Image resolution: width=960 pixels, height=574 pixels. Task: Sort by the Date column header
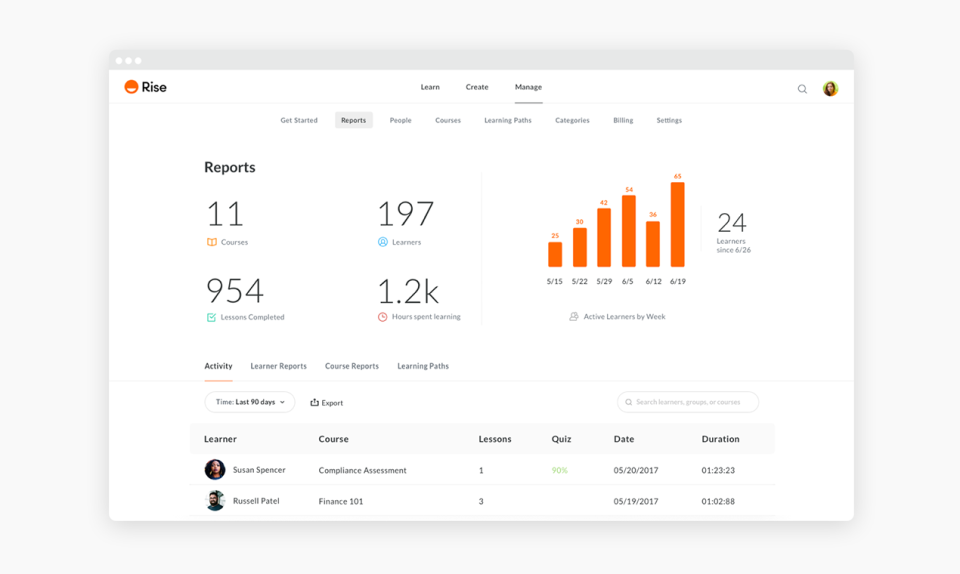click(624, 439)
